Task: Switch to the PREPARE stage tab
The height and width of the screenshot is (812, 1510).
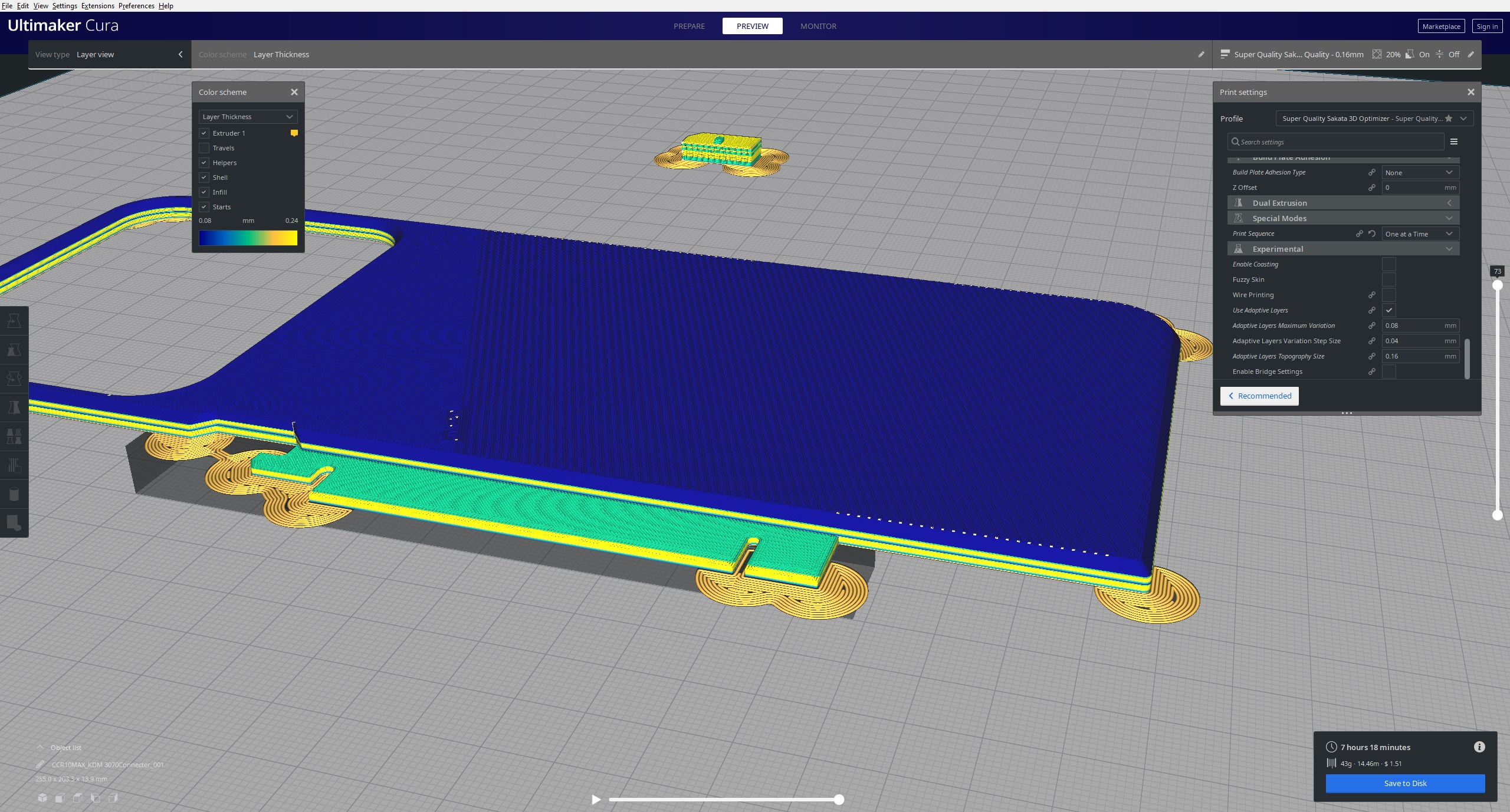Action: coord(689,26)
